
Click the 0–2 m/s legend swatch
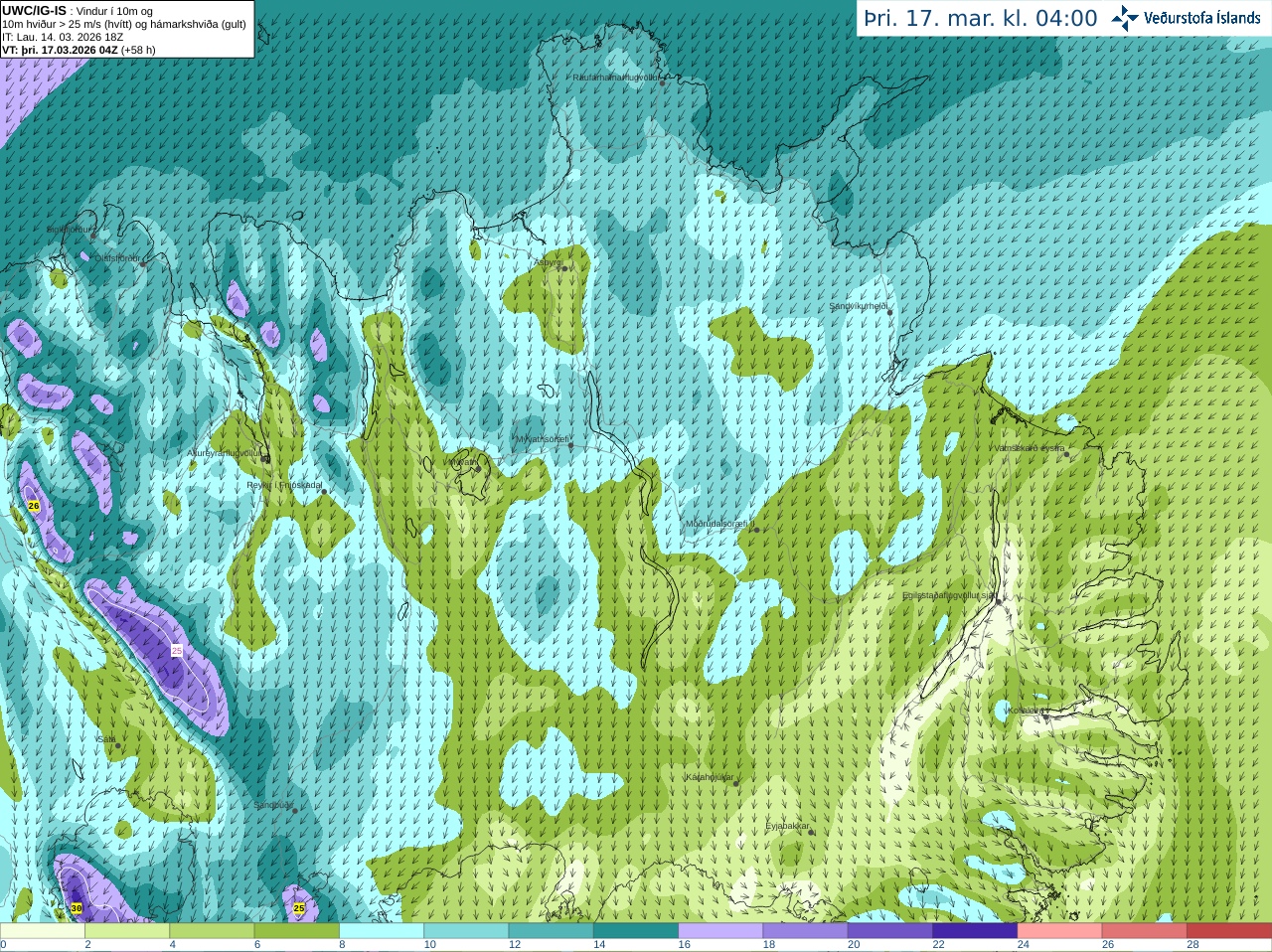pyautogui.click(x=42, y=931)
